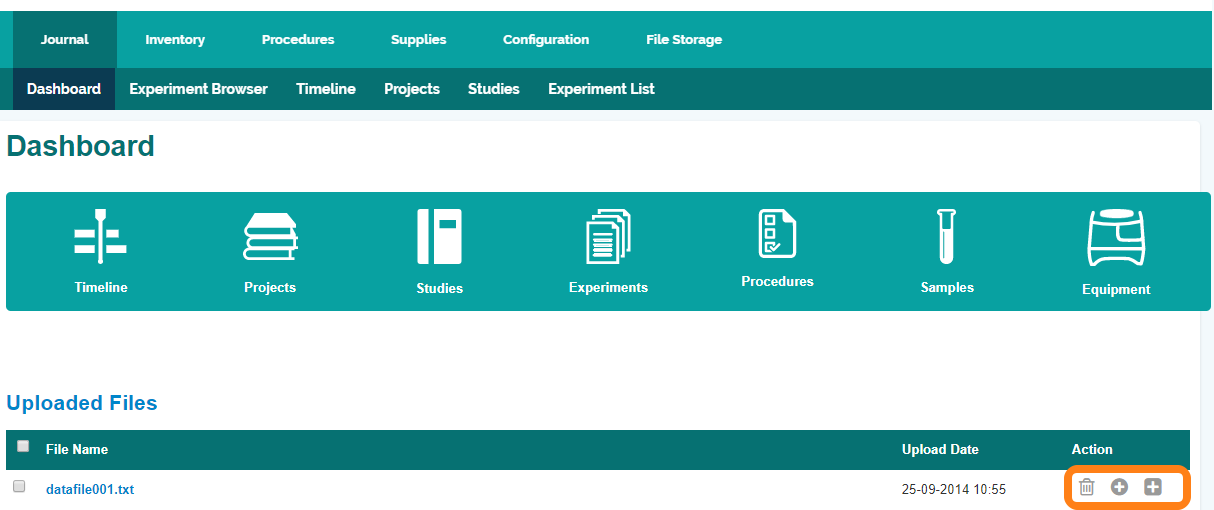Click the Projects stacked books icon

tap(270, 238)
